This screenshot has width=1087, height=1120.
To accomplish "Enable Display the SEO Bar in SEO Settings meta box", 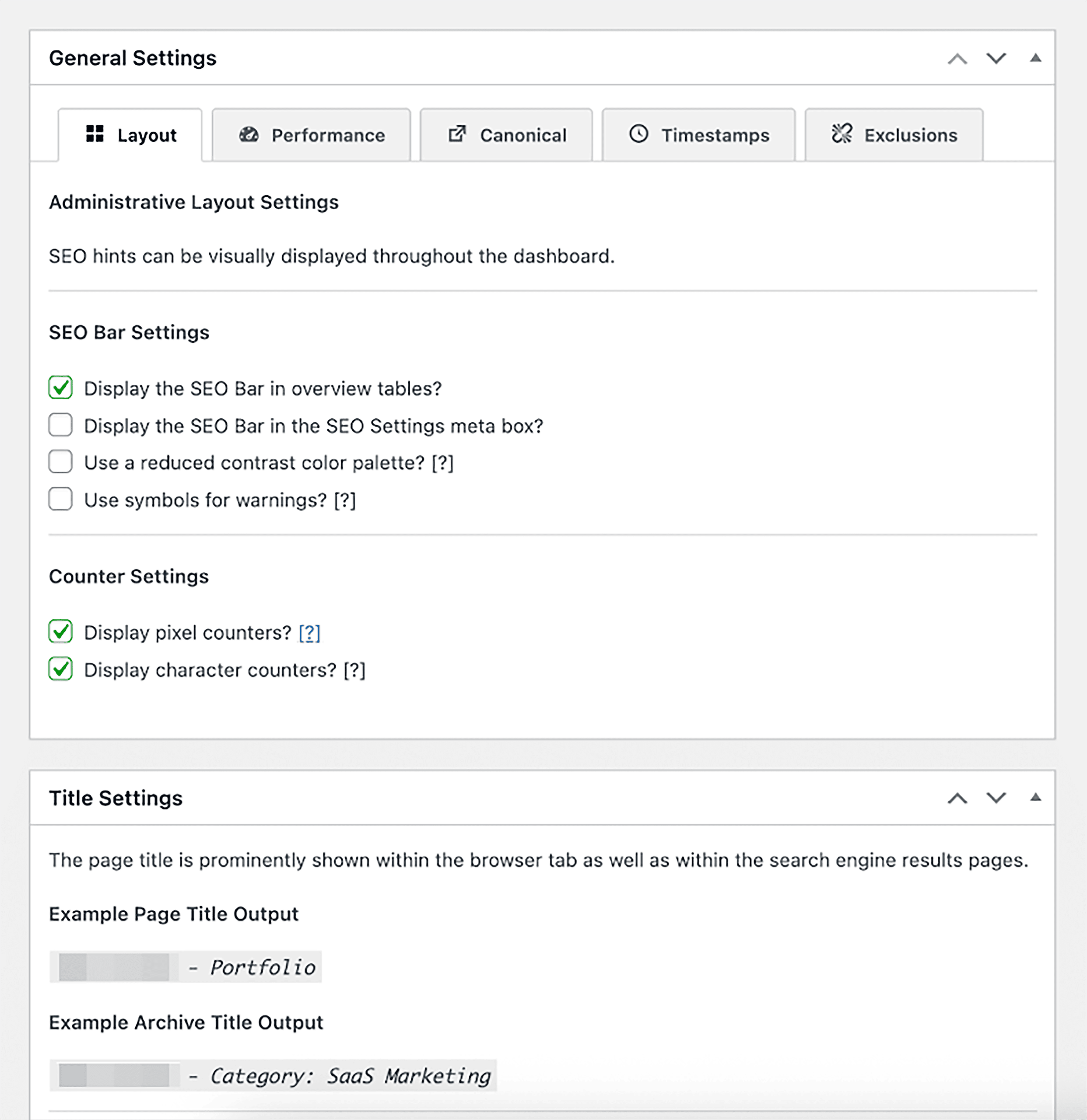I will point(60,425).
